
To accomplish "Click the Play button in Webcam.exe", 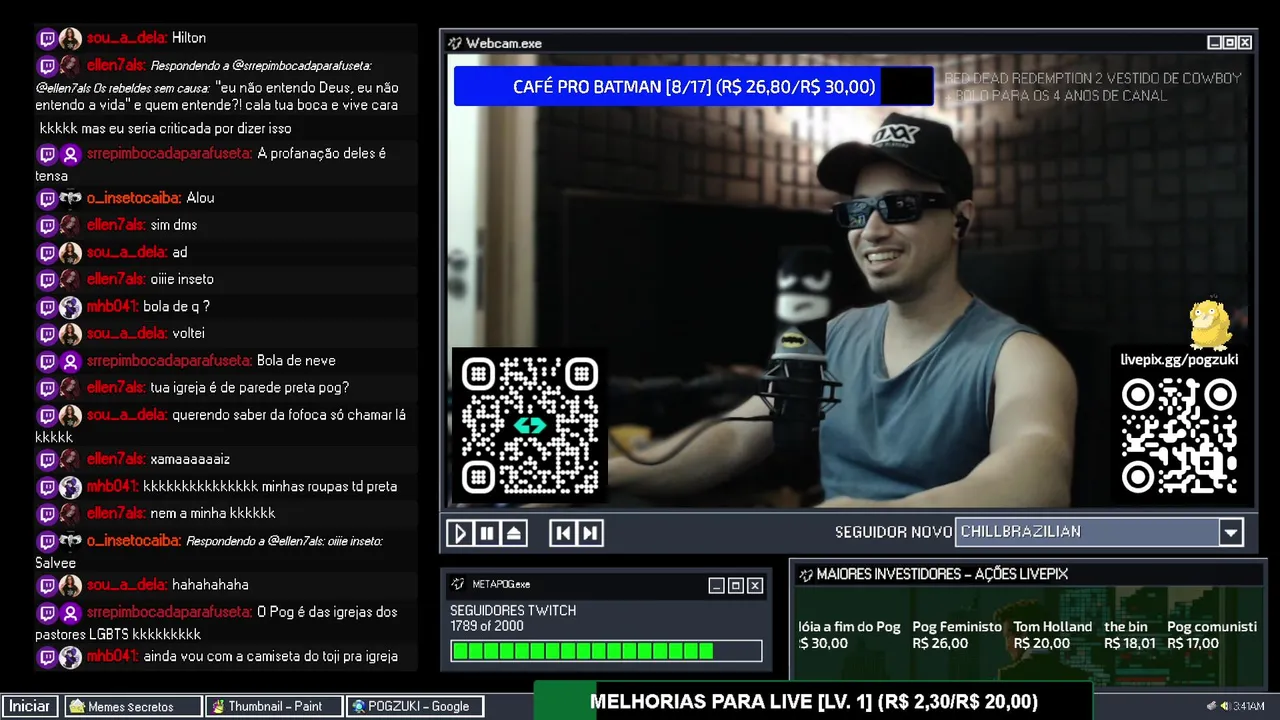I will 460,533.
